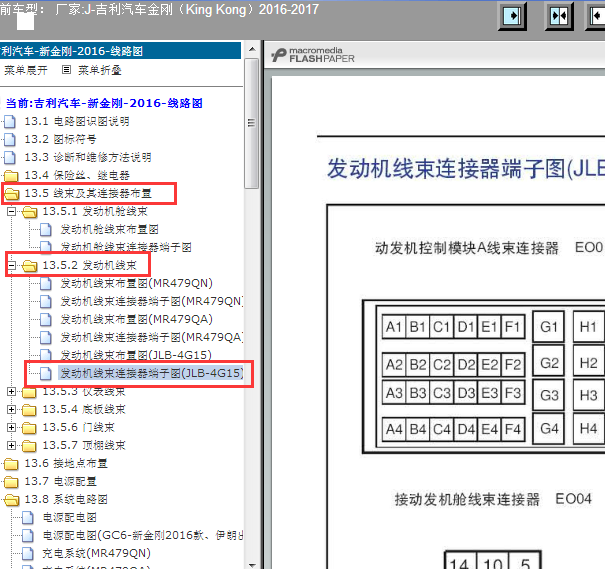Image resolution: width=605 pixels, height=569 pixels.
Task: Open 13.4 保险丝、继电器 folder
Action: pyautogui.click(x=77, y=176)
